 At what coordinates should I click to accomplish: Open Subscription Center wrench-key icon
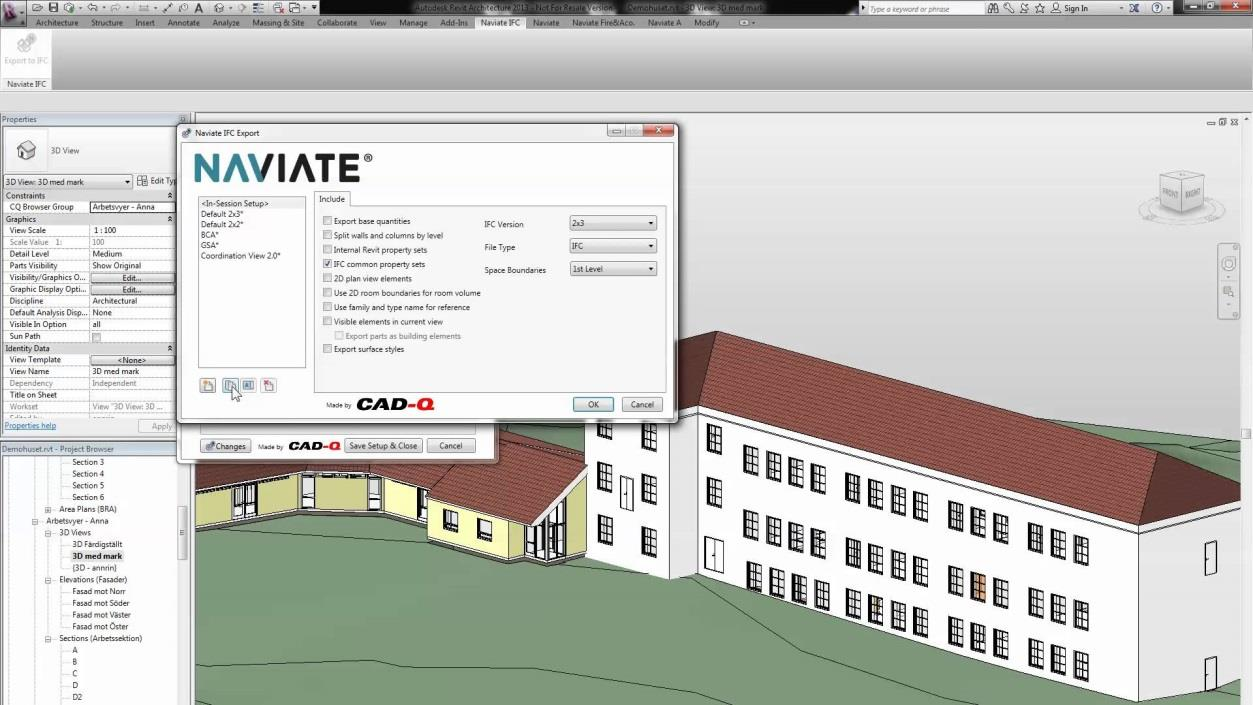point(1009,8)
